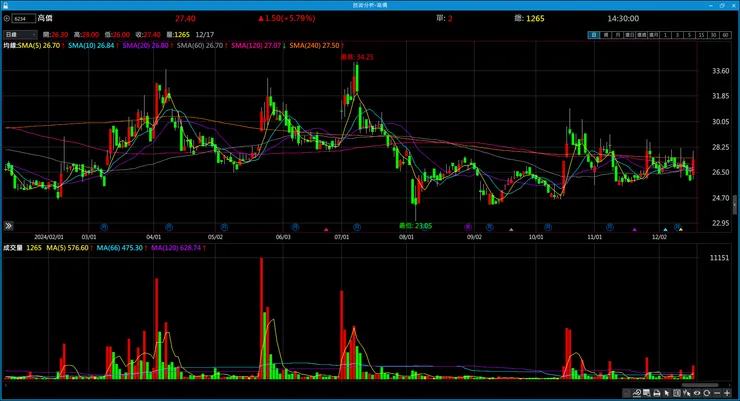Click the add-stock plus icon beside code box

click(7, 19)
